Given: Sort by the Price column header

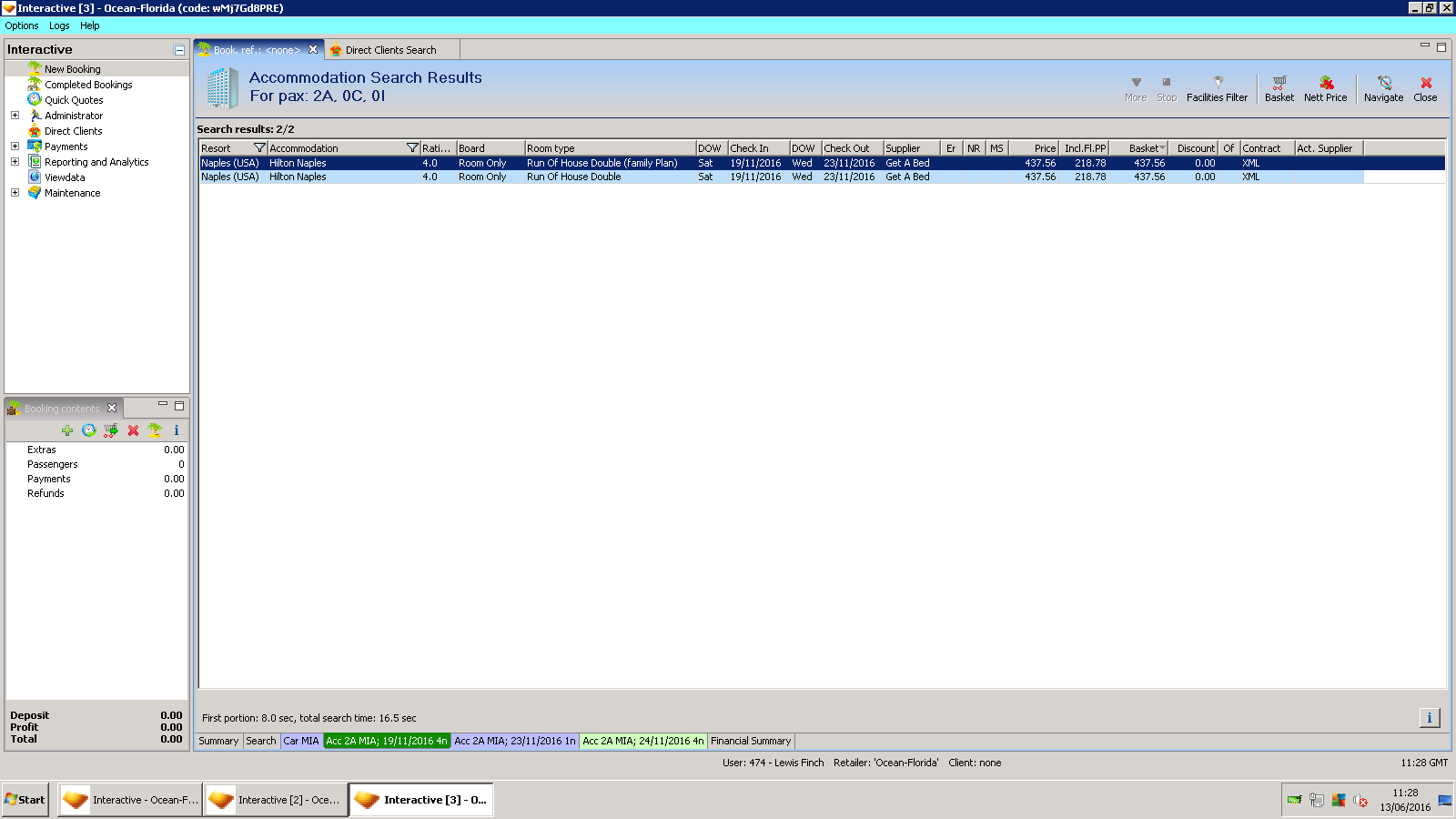Looking at the screenshot, I should click(1034, 148).
